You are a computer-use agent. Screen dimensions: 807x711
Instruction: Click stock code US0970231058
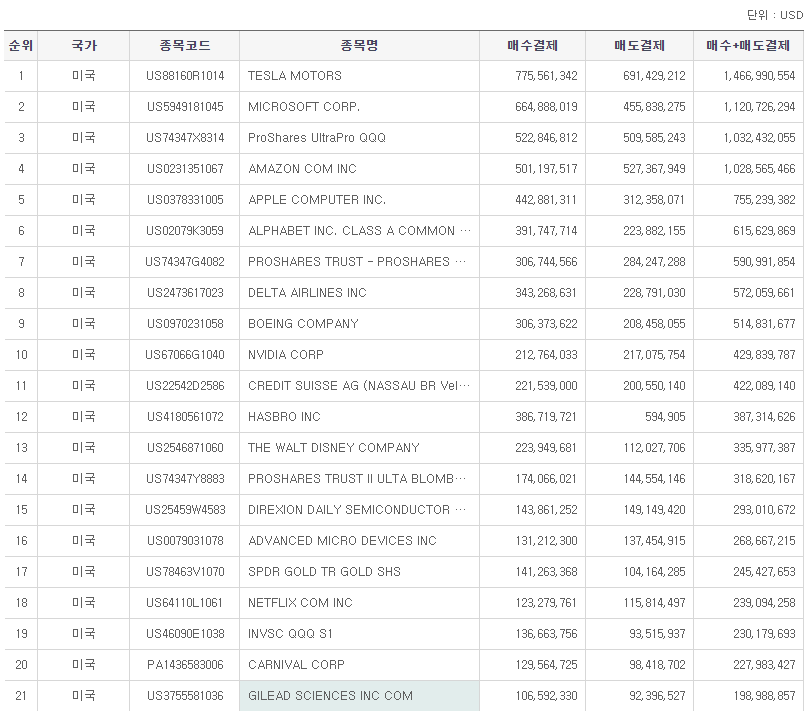click(x=185, y=323)
